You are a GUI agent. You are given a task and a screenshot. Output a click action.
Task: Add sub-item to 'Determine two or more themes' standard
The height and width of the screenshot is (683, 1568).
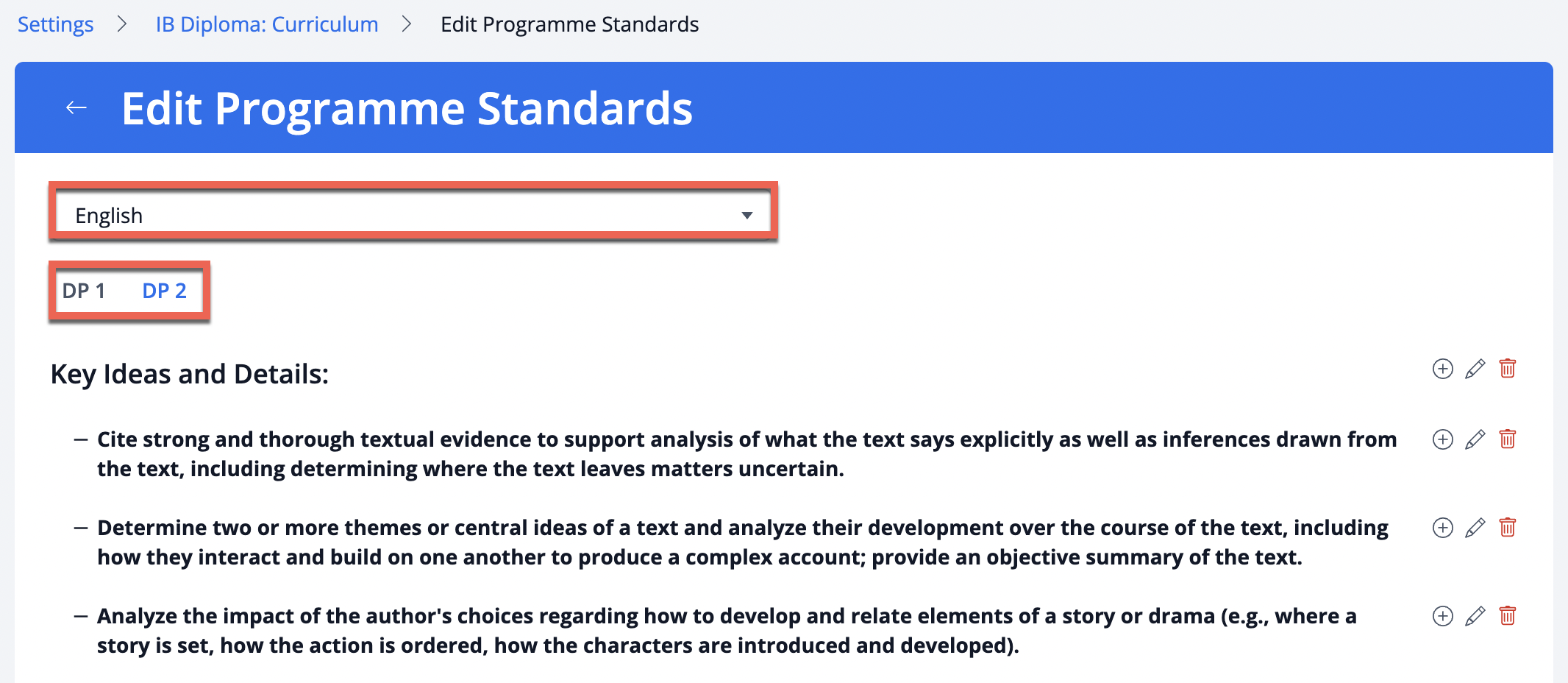tap(1443, 528)
